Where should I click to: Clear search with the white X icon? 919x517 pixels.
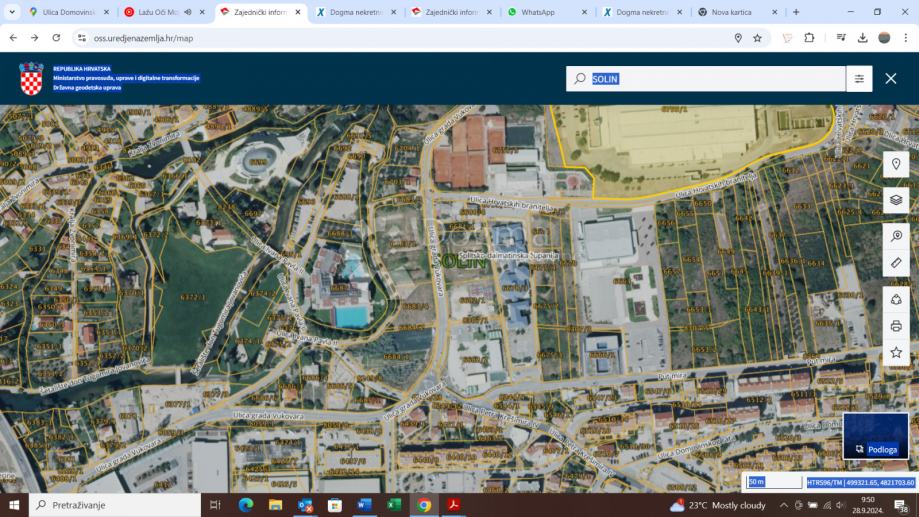(x=891, y=79)
